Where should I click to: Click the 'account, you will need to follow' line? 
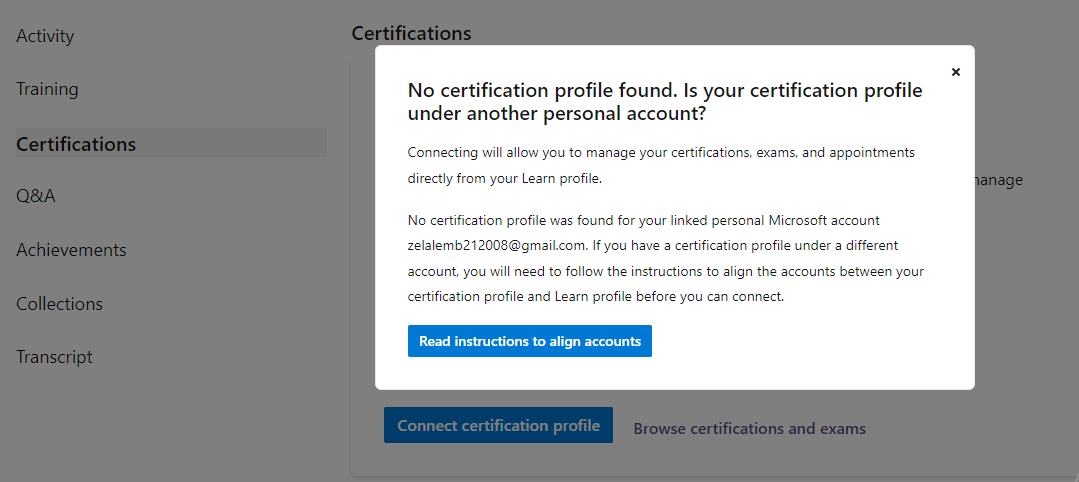pos(665,271)
